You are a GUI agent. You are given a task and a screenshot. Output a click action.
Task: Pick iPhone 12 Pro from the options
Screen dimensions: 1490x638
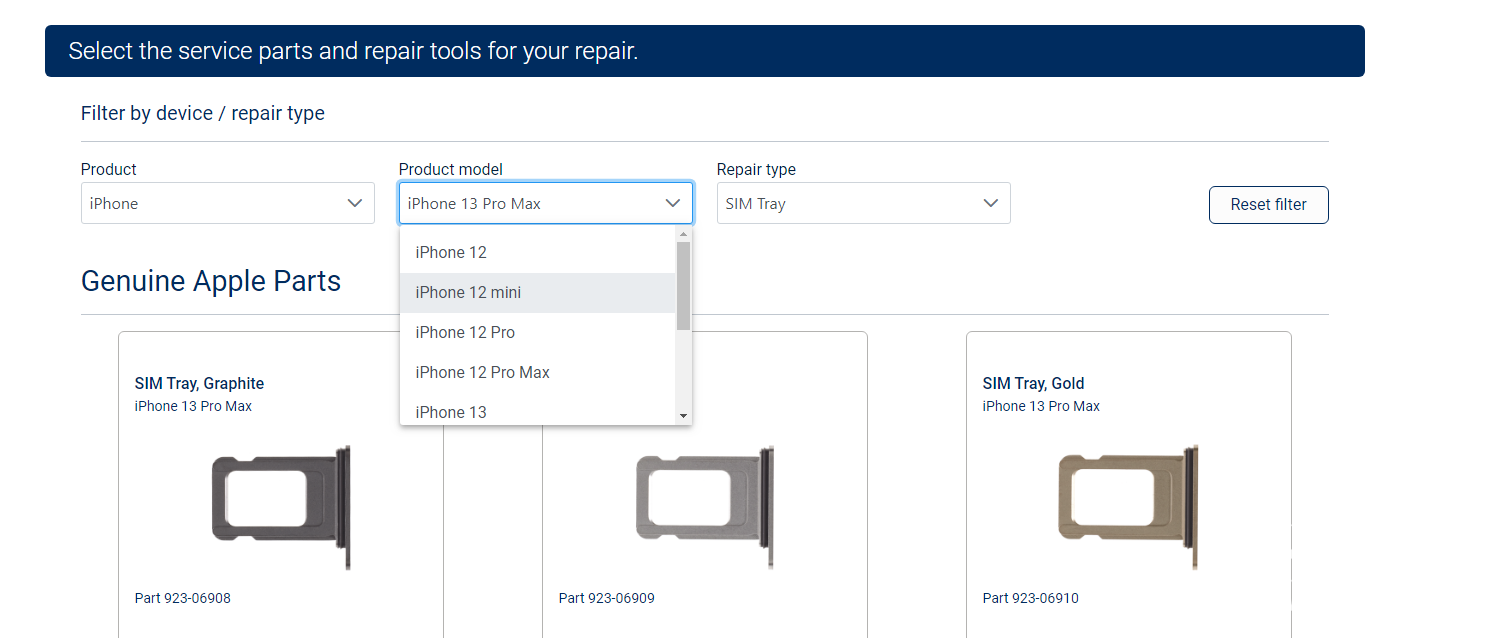(x=538, y=333)
